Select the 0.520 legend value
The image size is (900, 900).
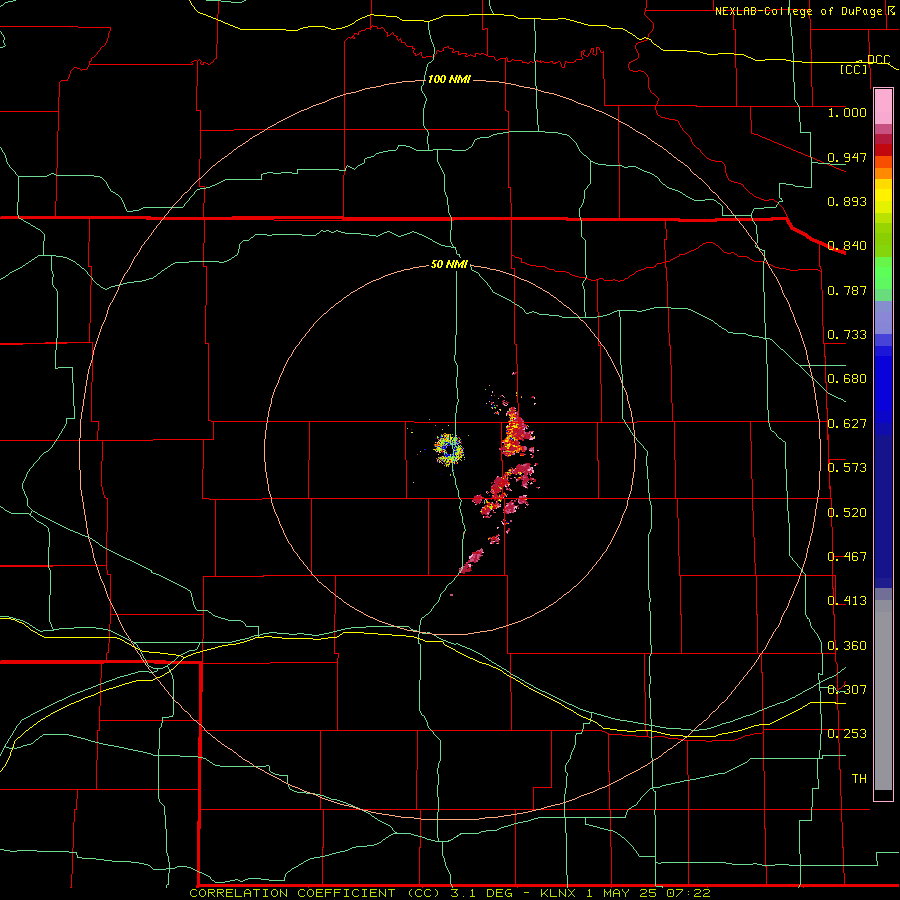pos(847,513)
